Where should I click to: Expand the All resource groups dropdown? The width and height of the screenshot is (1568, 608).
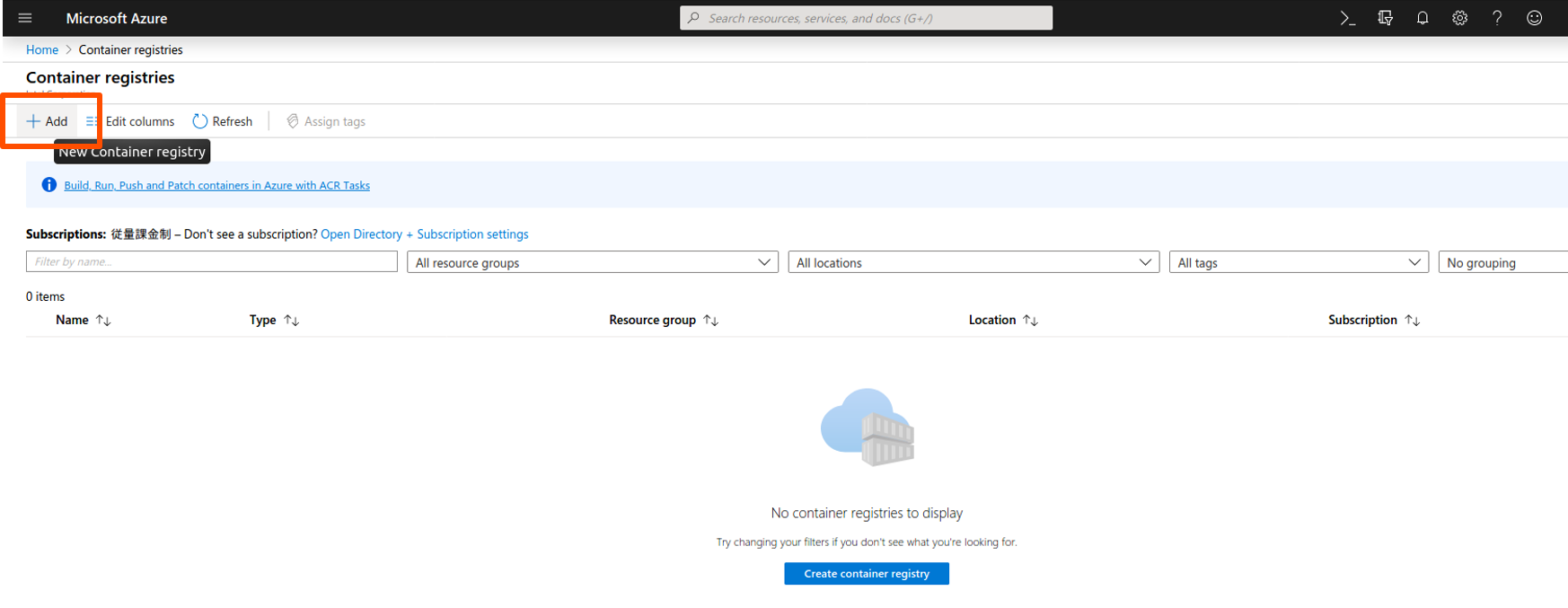(592, 262)
